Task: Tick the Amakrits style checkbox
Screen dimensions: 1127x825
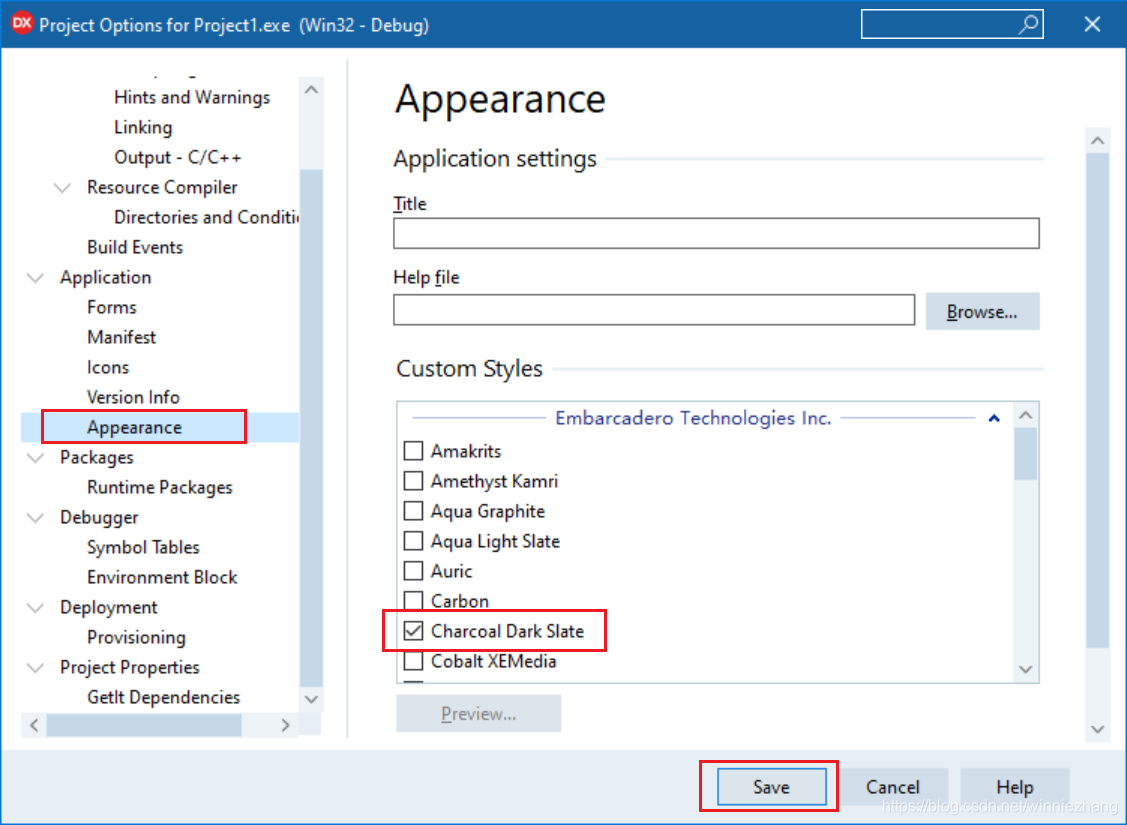Action: (x=413, y=451)
